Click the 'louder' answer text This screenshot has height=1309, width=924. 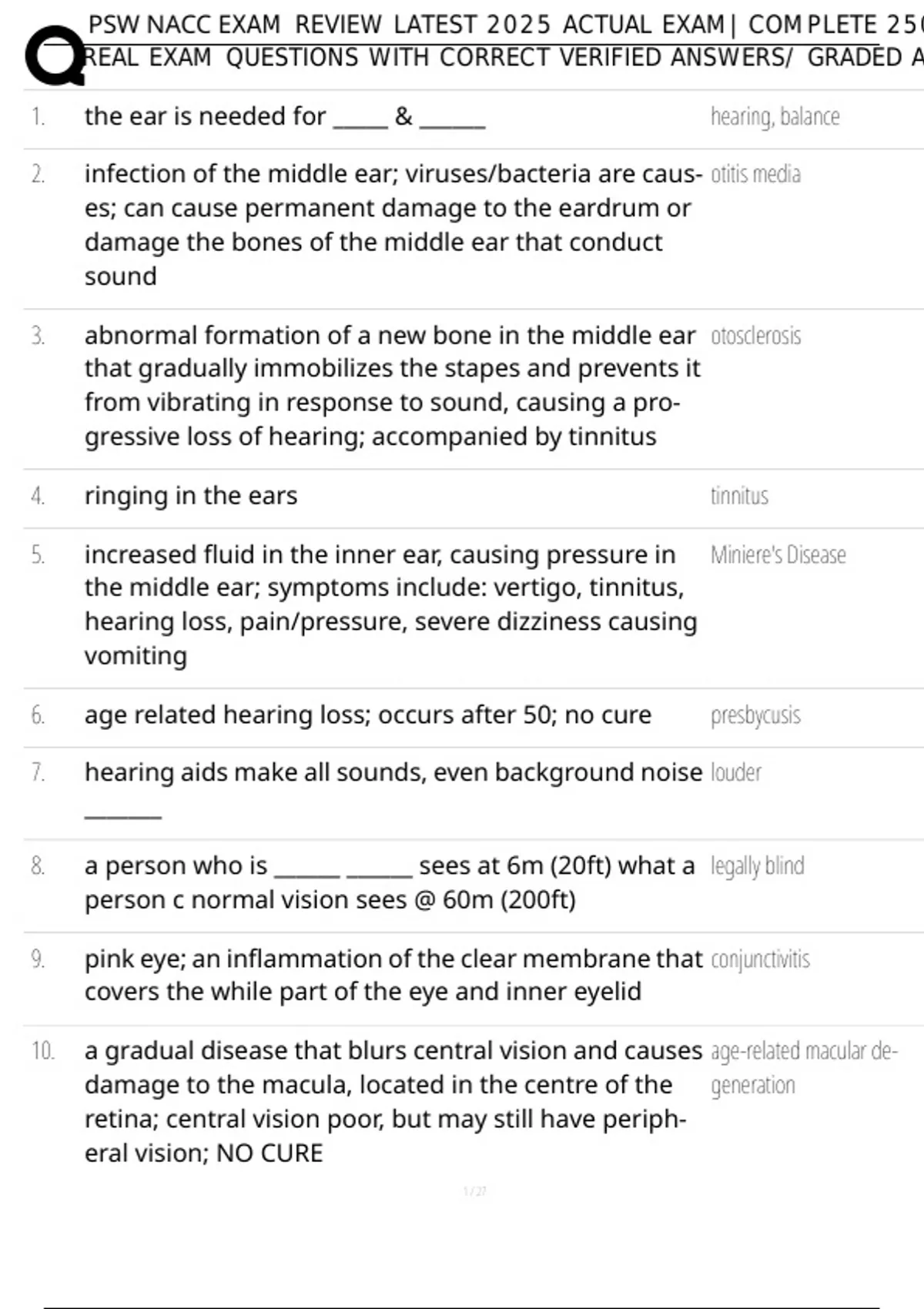tap(735, 772)
